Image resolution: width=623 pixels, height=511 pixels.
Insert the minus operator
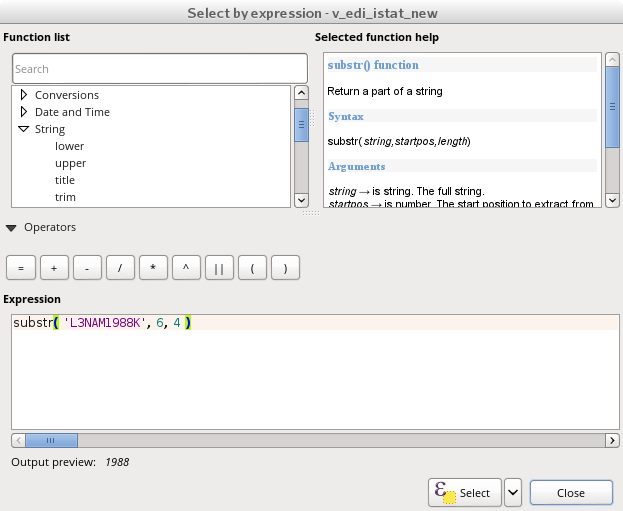[x=87, y=268]
